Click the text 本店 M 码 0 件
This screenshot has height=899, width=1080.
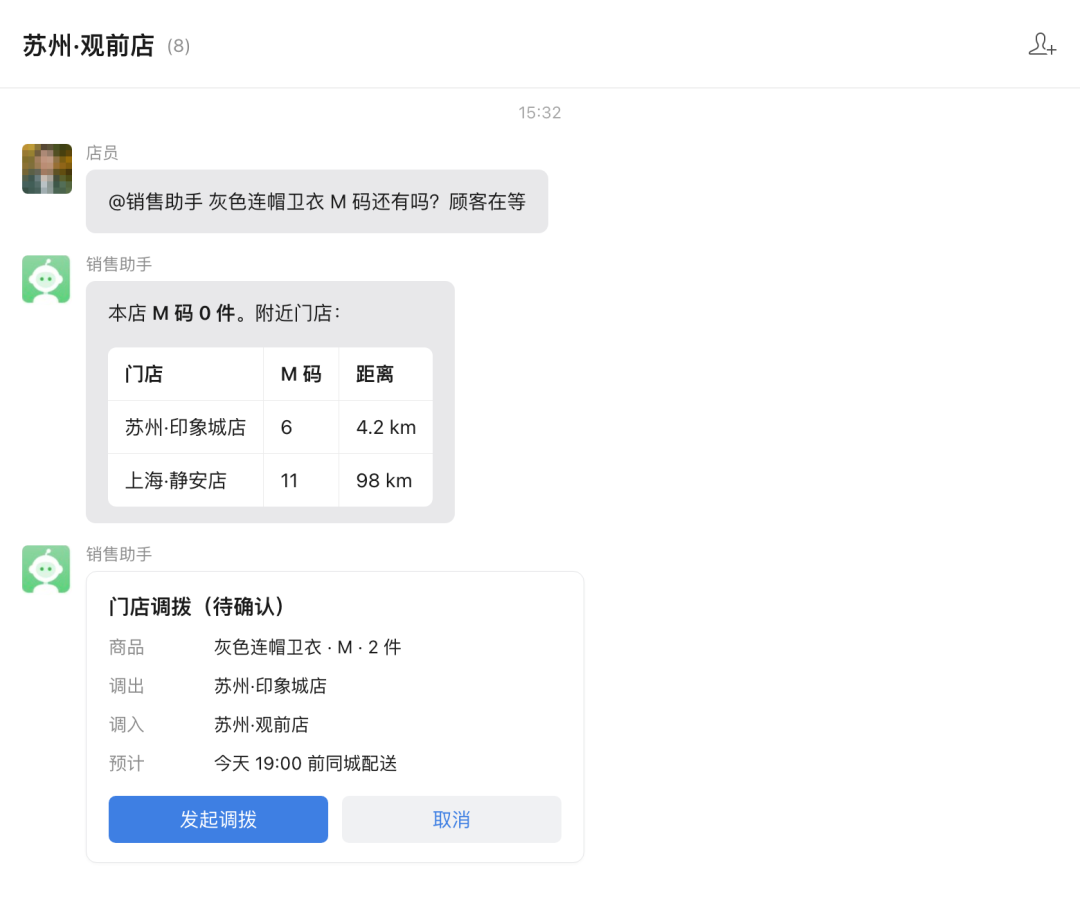click(x=172, y=313)
